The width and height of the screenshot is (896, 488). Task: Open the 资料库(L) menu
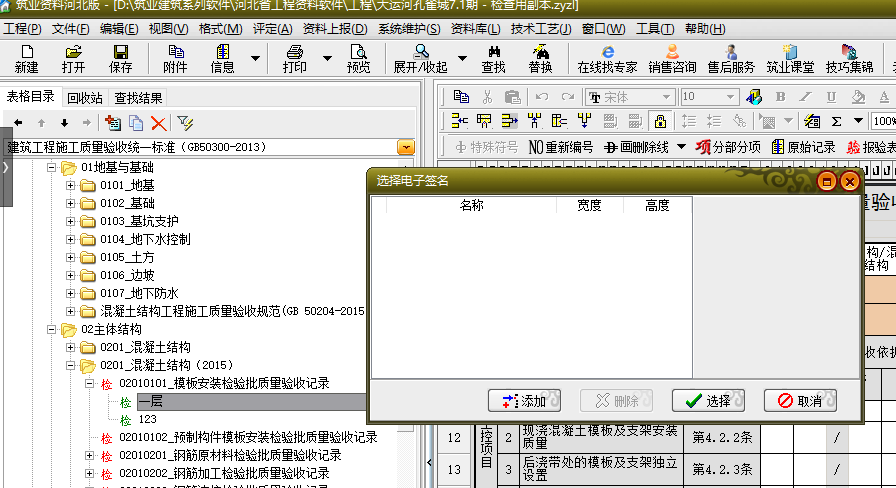point(475,29)
